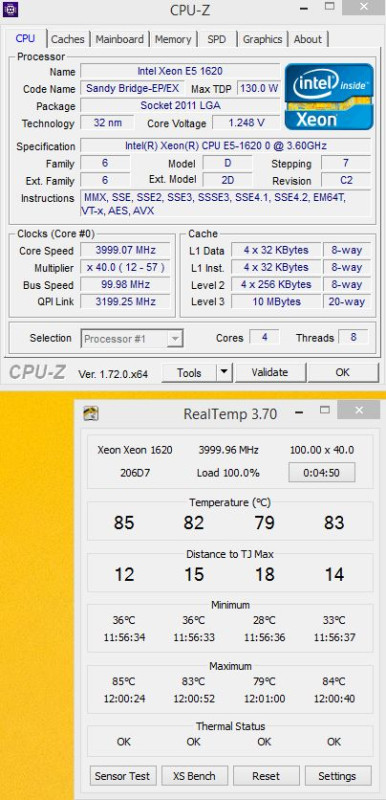Image resolution: width=386 pixels, height=800 pixels.
Task: Click the L1 Inst. cache size value
Action: (x=276, y=267)
